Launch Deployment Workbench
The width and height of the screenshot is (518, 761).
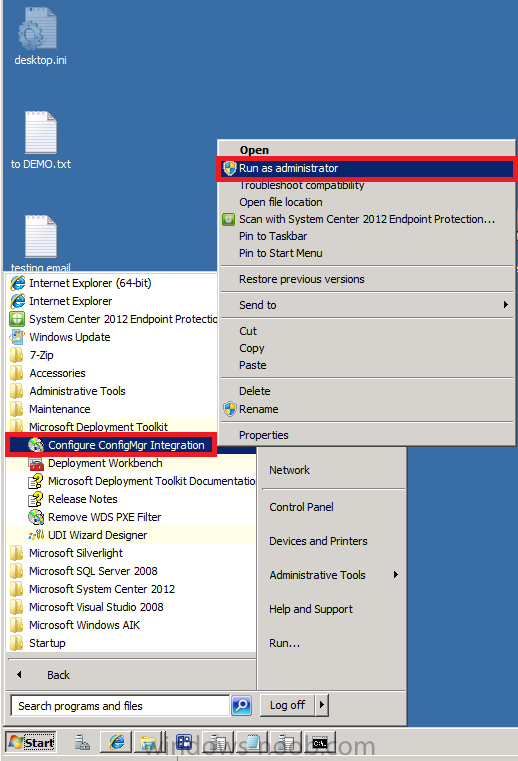[x=105, y=463]
